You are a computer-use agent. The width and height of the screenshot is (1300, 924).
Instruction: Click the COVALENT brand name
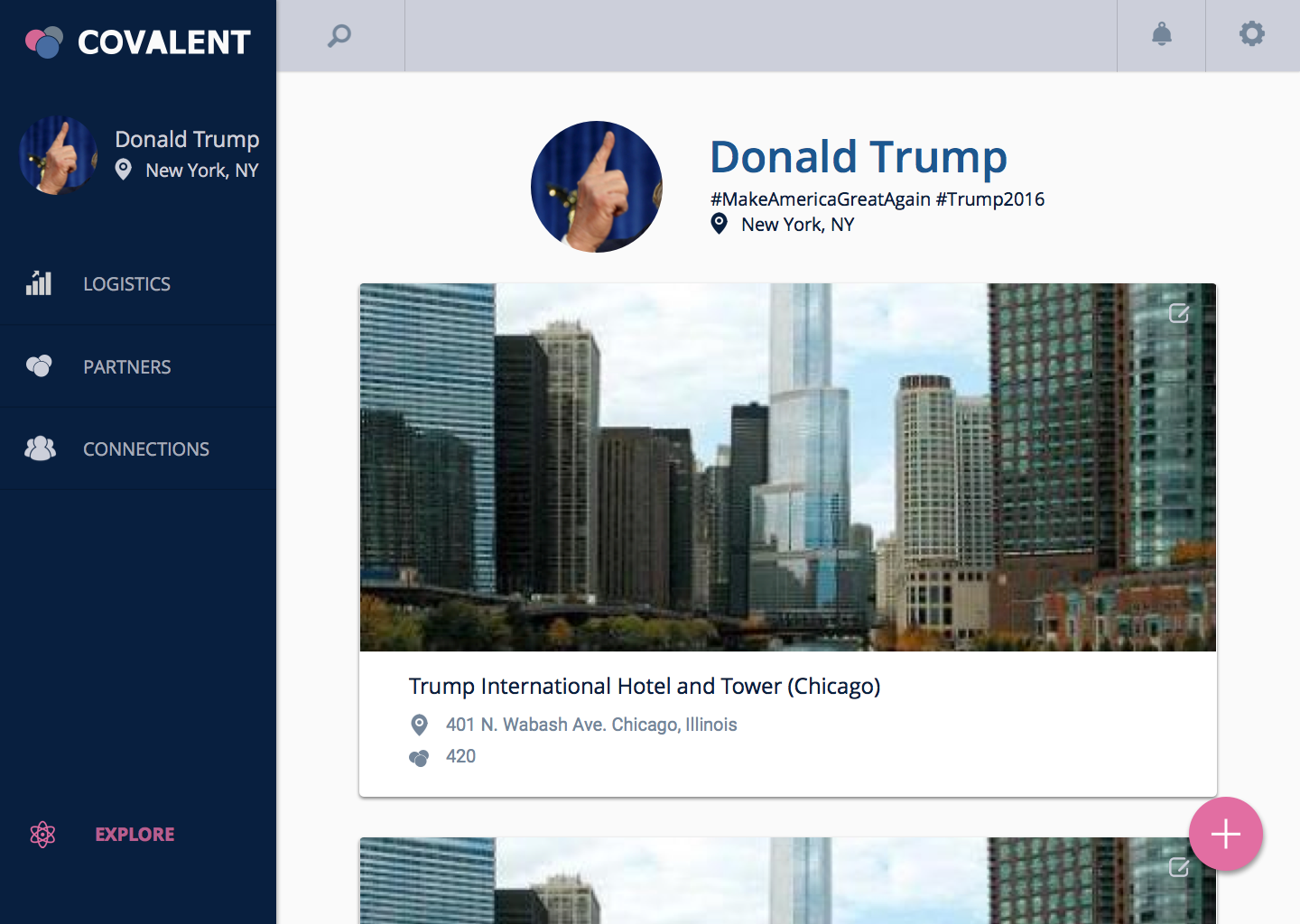(x=164, y=42)
